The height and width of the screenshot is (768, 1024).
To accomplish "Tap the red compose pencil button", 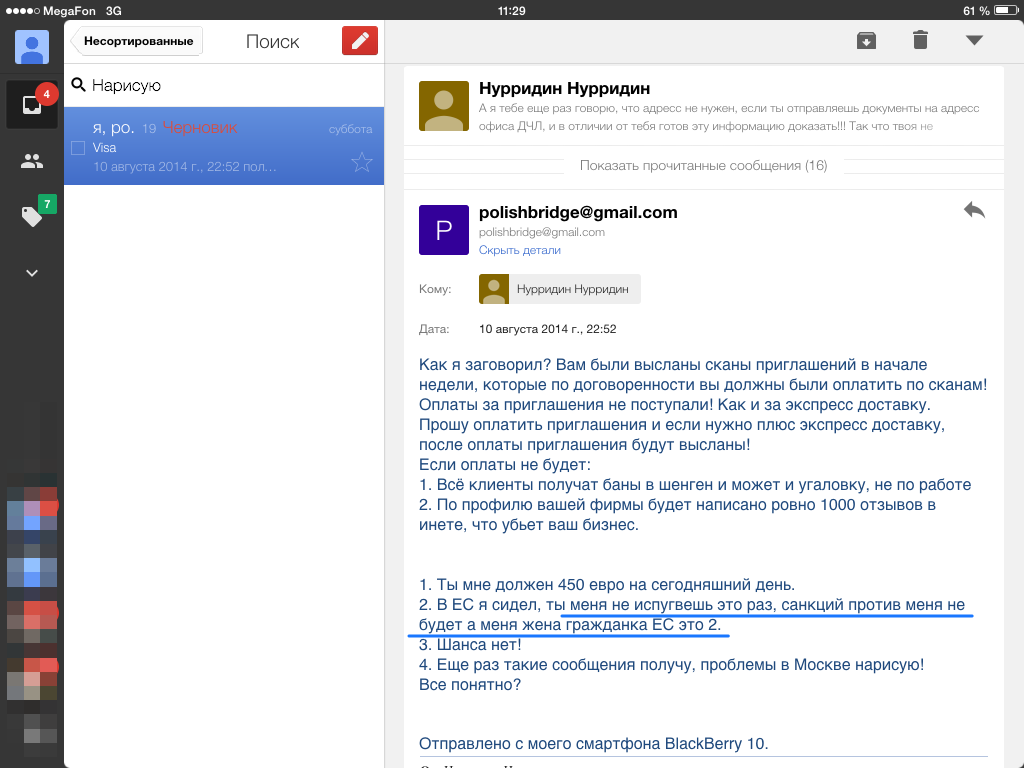I will (360, 41).
